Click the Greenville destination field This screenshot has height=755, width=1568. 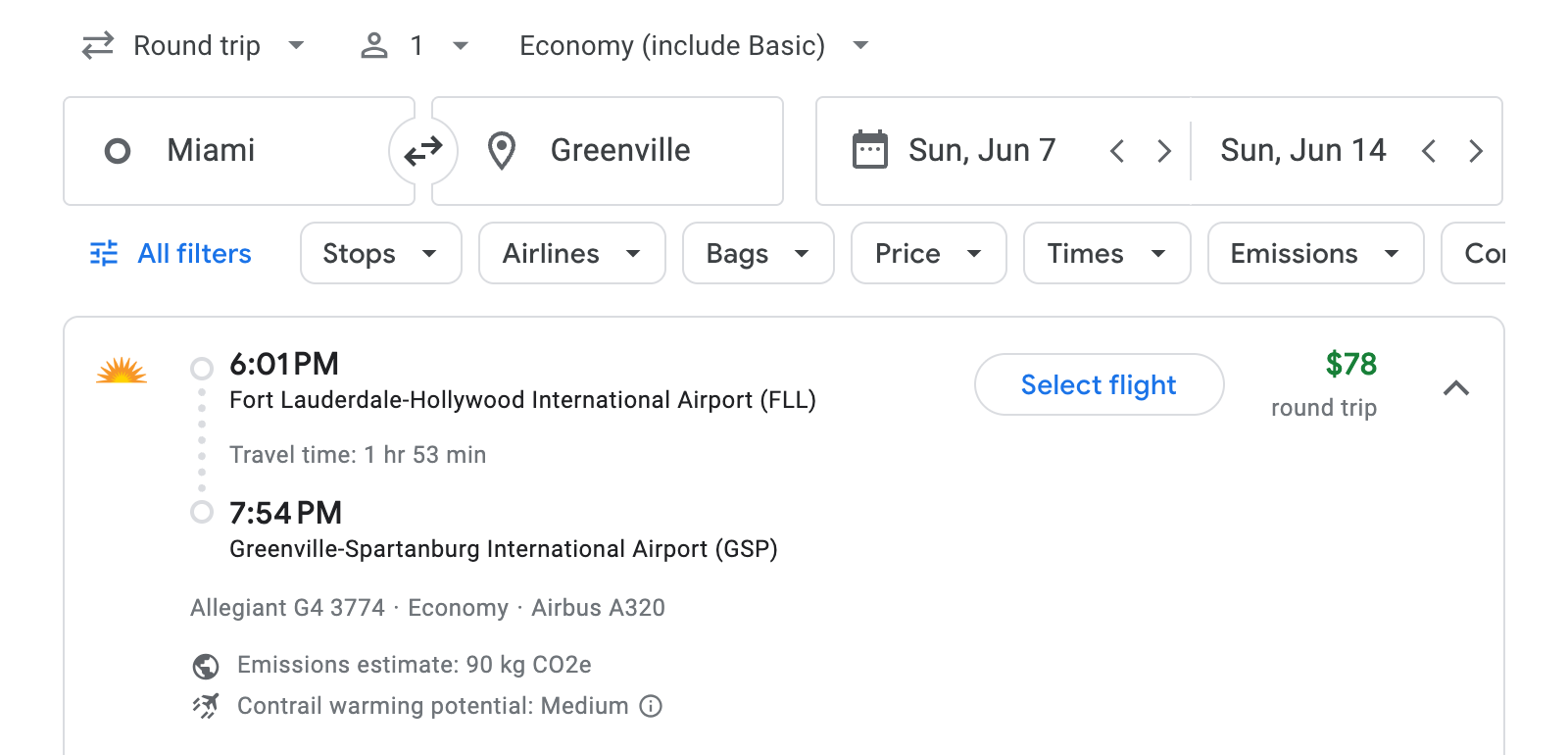coord(608,151)
